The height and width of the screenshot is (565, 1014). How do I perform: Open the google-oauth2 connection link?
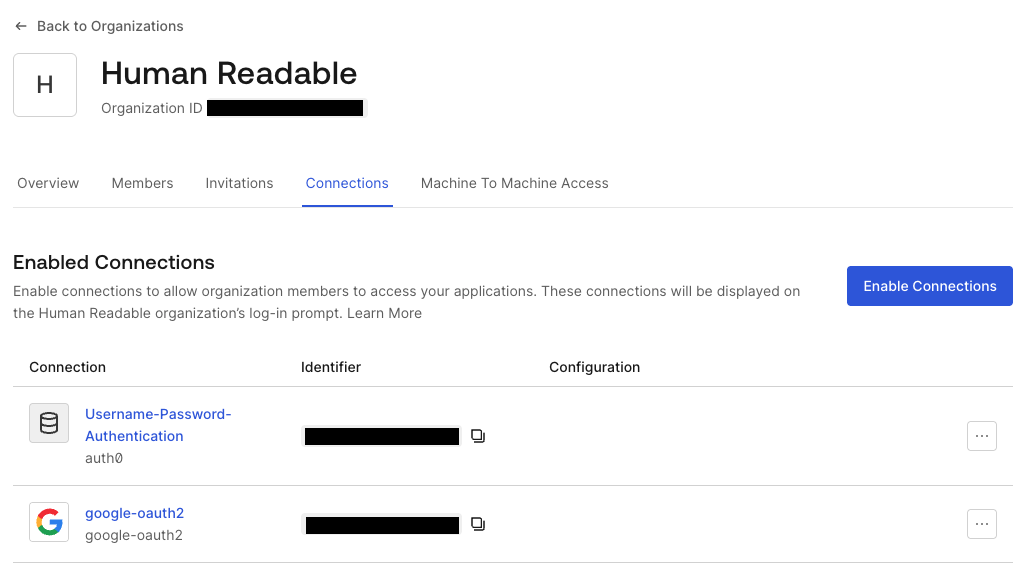pyautogui.click(x=135, y=513)
